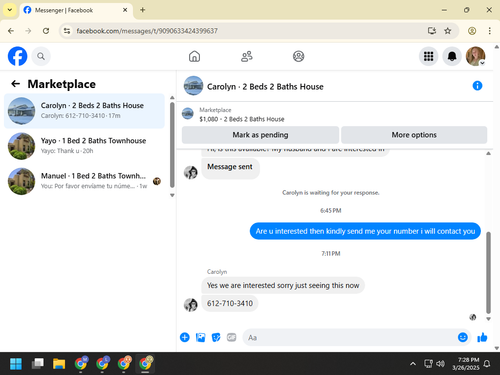Open Chrome three-dot menu
Viewport: 500px width, 375px height.
click(x=489, y=31)
